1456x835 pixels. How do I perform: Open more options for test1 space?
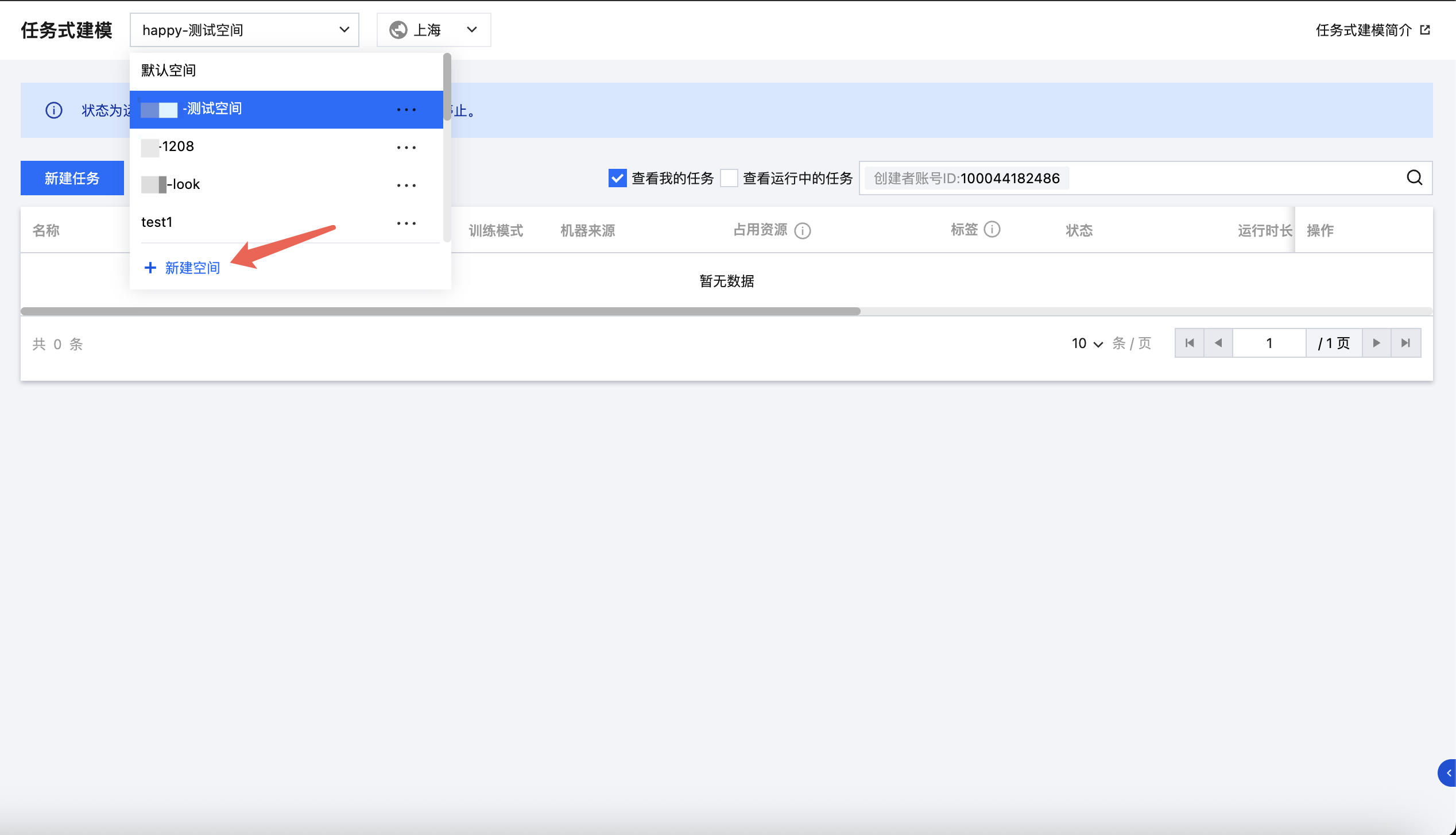click(x=406, y=223)
